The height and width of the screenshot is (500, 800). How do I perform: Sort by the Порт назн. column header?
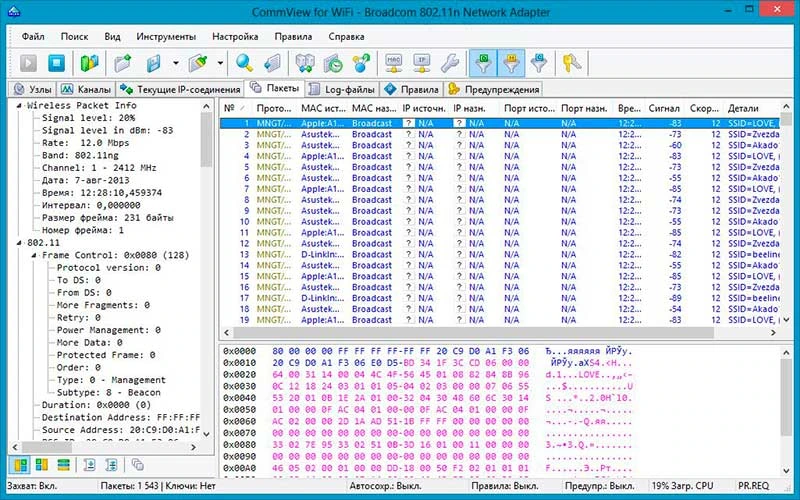[x=584, y=108]
